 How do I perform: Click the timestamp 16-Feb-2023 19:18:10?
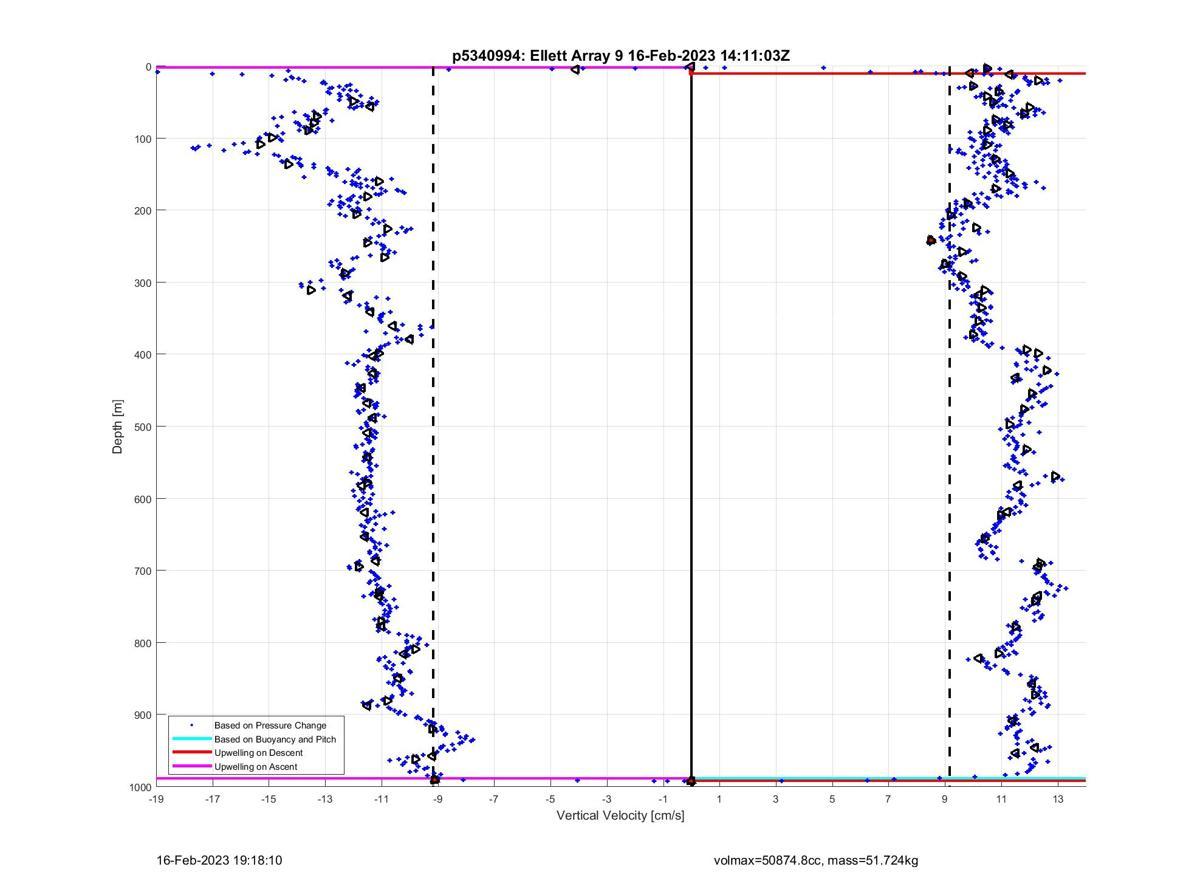pos(219,861)
